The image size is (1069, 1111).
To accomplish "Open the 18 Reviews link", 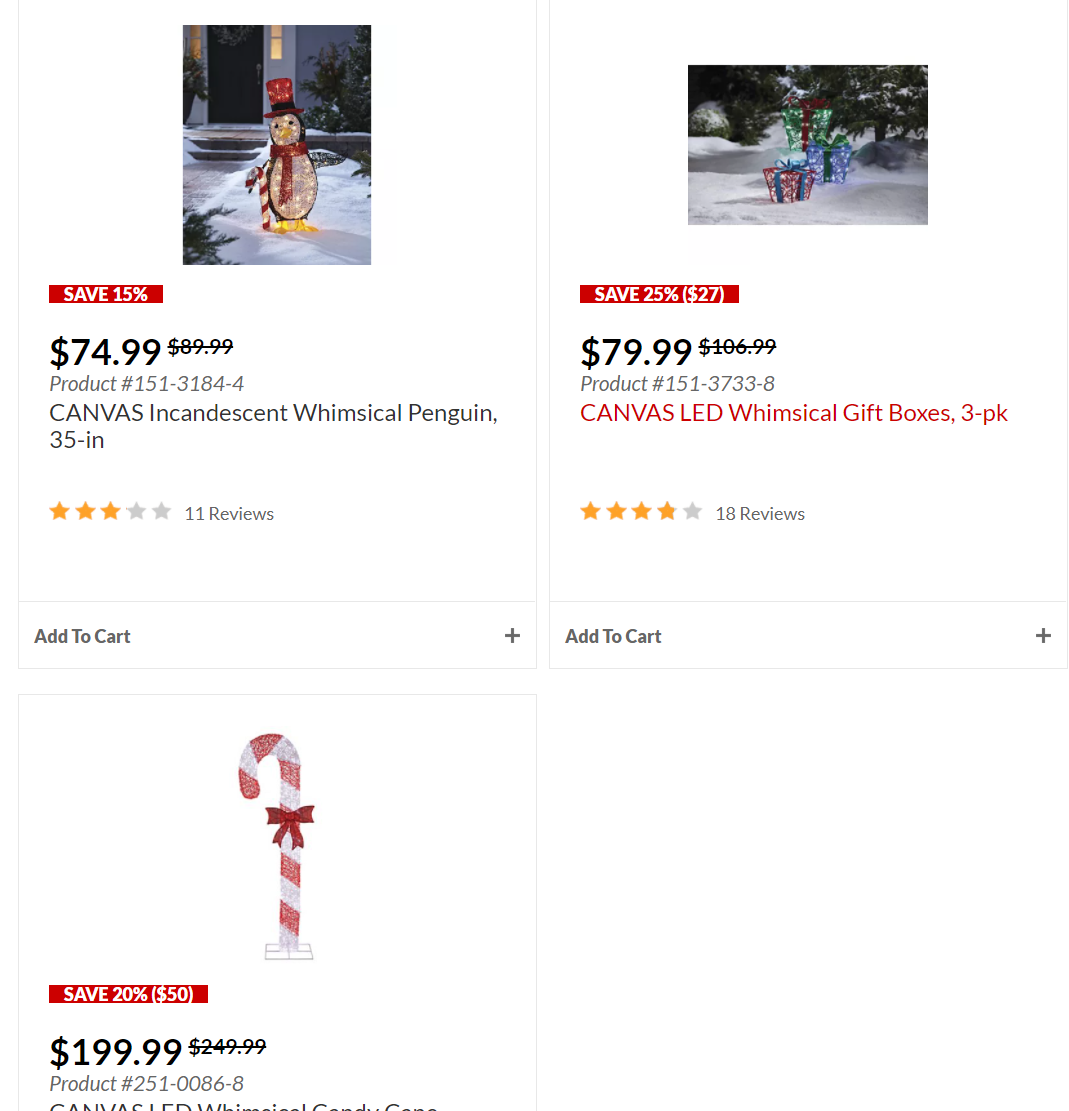I will click(x=760, y=514).
